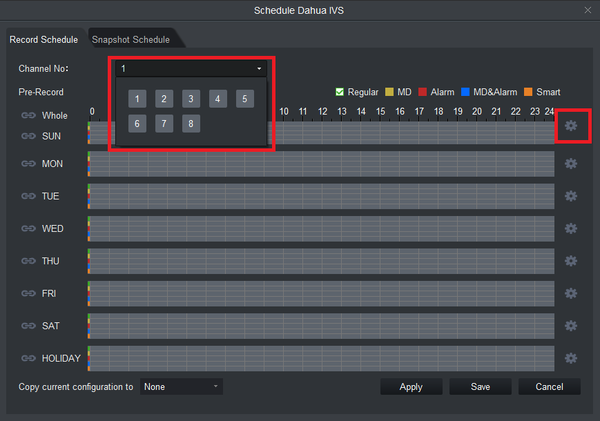
Task: Link the TUE row chain icon
Action: [28, 196]
